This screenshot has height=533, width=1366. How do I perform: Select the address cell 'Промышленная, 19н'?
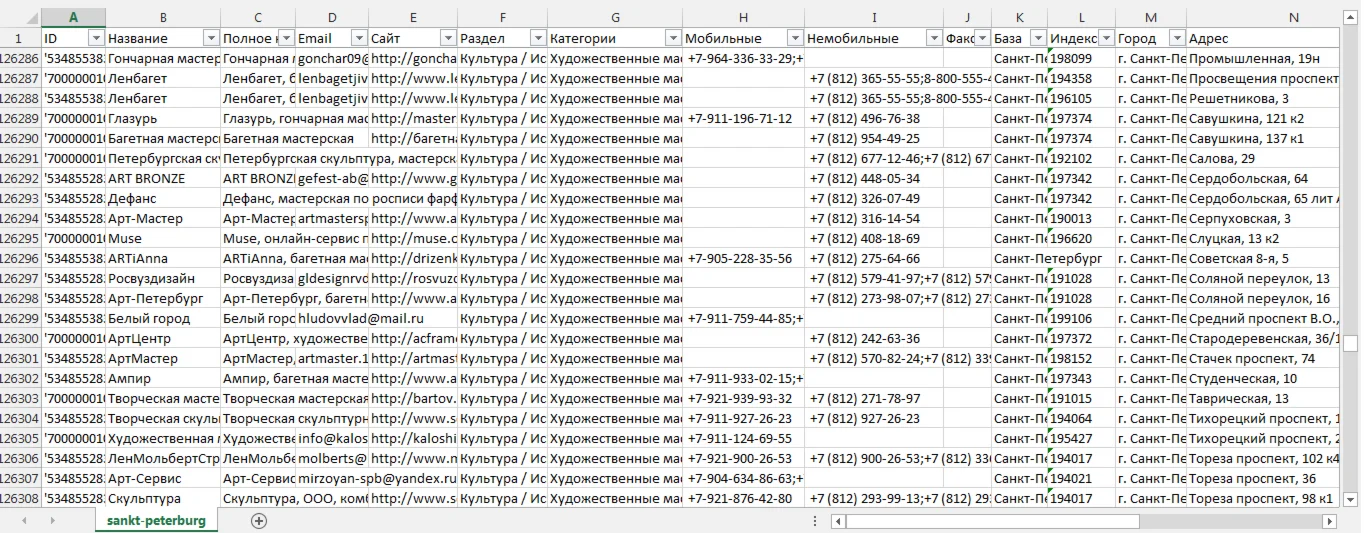(1264, 58)
